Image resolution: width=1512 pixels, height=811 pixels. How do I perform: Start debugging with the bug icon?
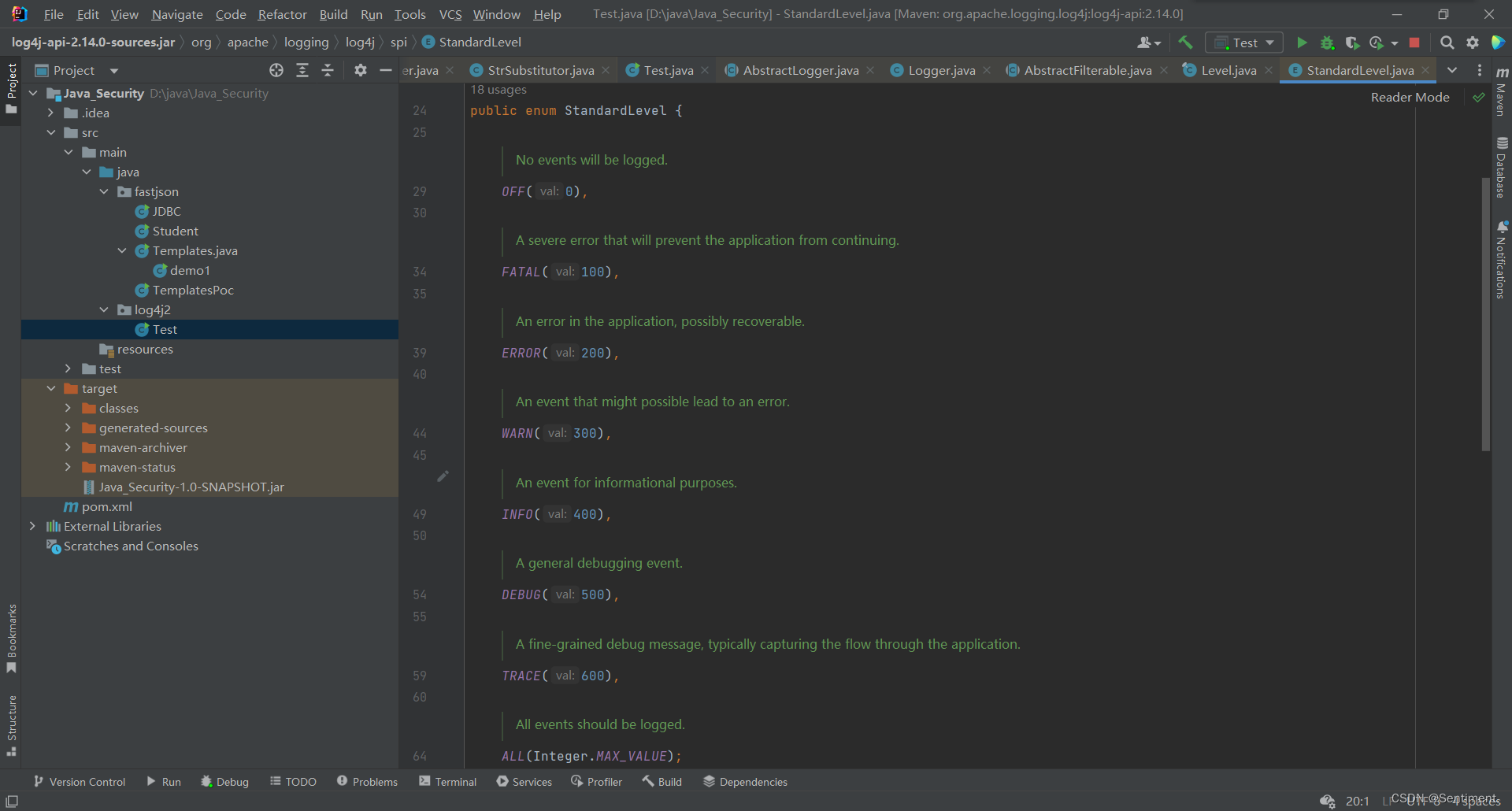(x=1327, y=43)
